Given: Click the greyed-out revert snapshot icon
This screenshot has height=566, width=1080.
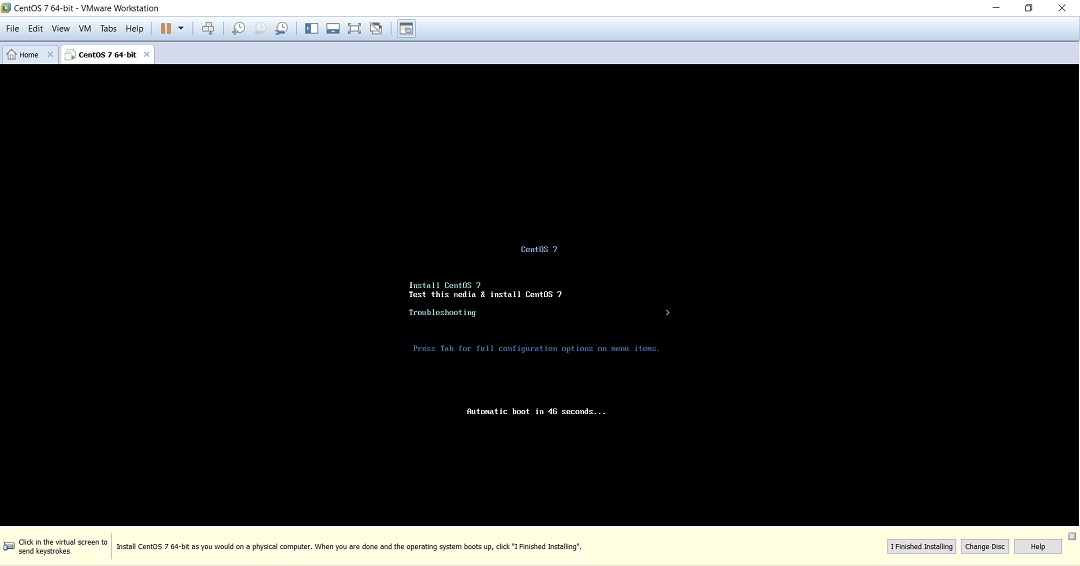Looking at the screenshot, I should 260,28.
